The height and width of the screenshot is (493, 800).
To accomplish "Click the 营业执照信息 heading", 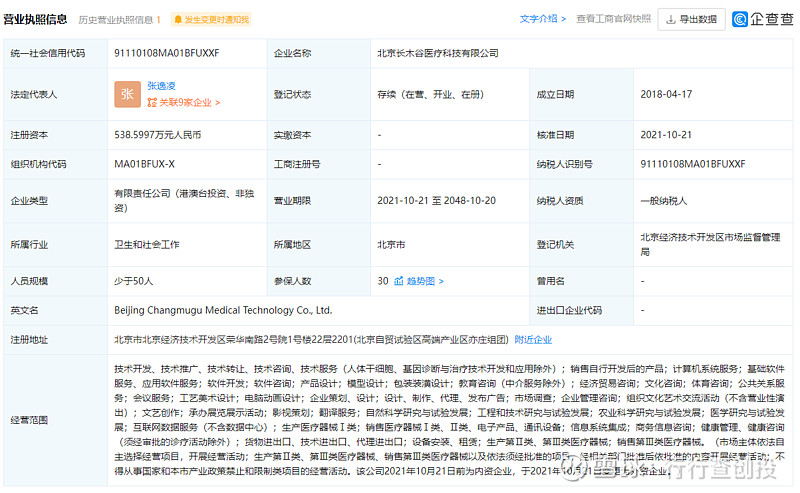I will [35, 19].
